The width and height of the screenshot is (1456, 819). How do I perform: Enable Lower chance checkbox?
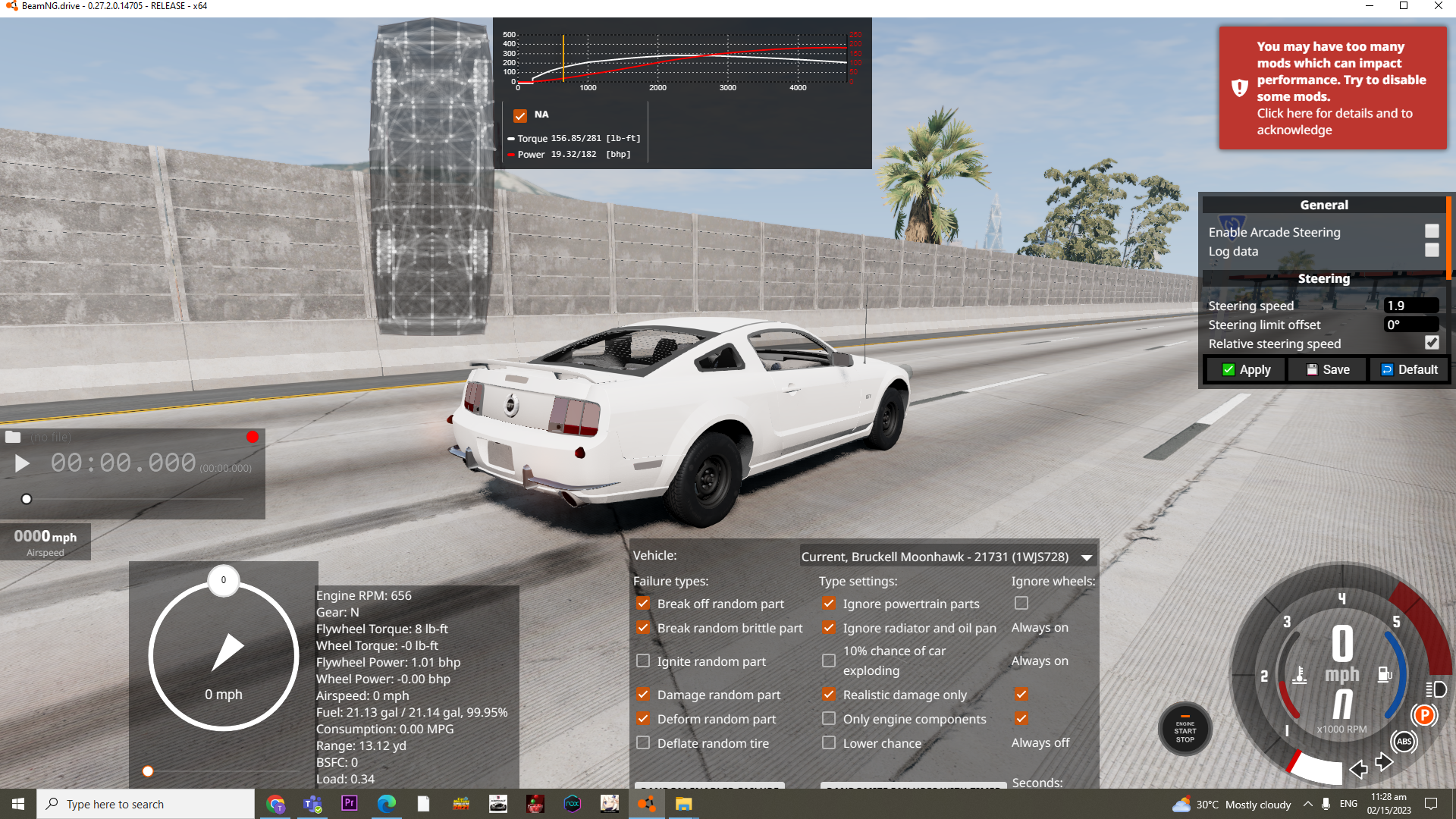click(x=829, y=743)
